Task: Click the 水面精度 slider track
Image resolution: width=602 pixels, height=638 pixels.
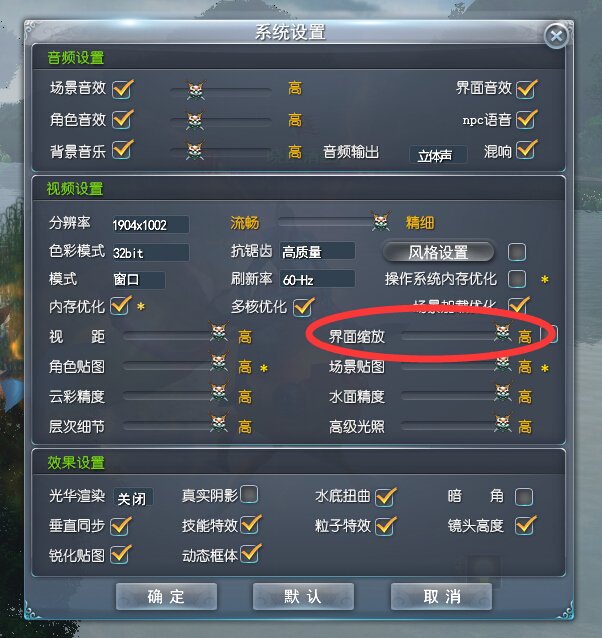Action: (x=447, y=395)
